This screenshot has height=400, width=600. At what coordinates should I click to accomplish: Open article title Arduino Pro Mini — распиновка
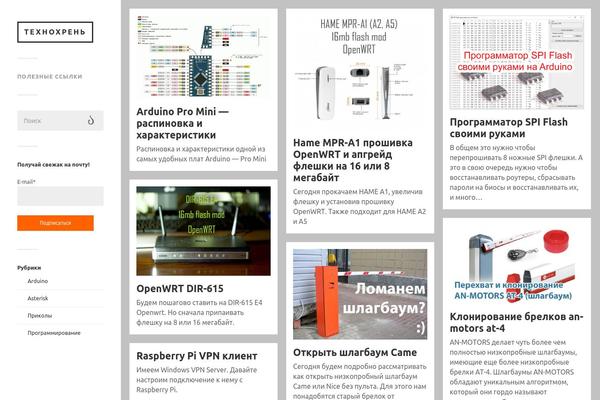183,123
